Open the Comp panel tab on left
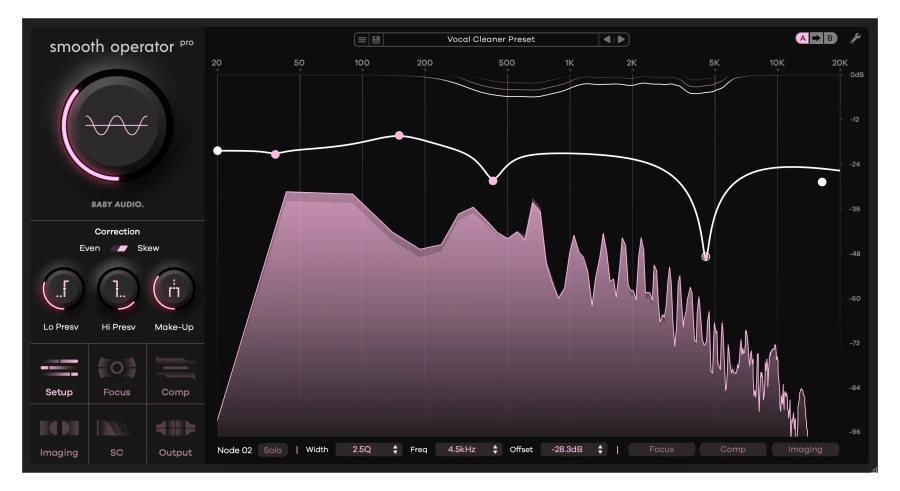Viewport: 900px width, 491px height. [x=175, y=376]
